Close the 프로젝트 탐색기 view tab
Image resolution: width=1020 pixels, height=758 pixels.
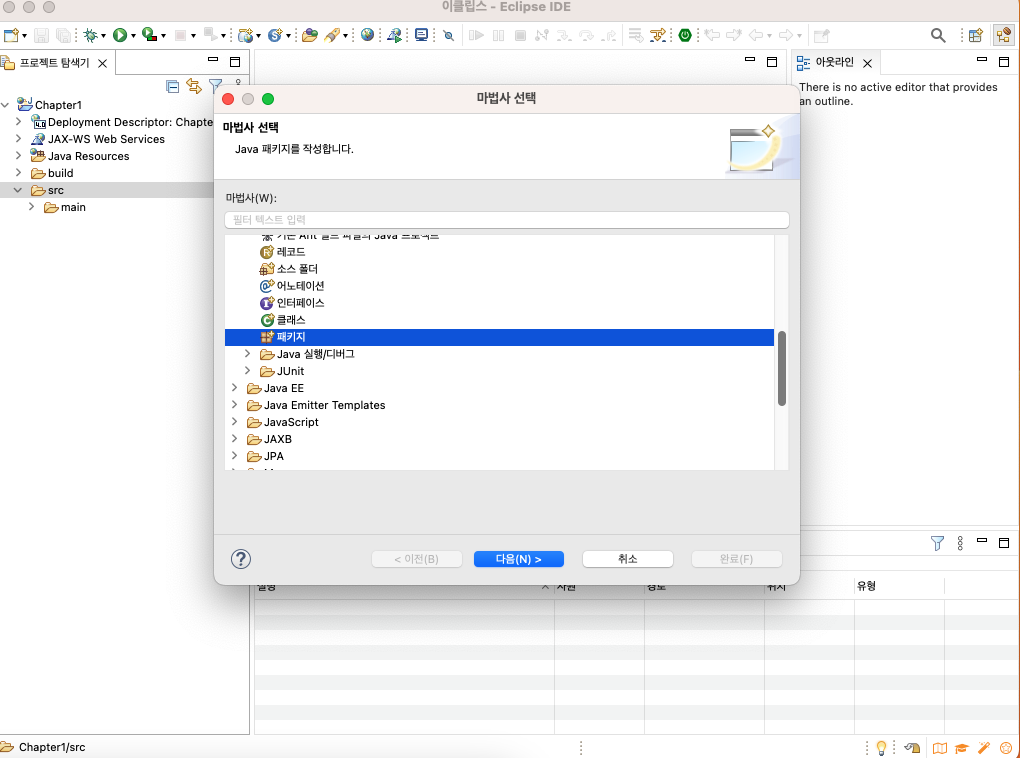click(x=102, y=63)
